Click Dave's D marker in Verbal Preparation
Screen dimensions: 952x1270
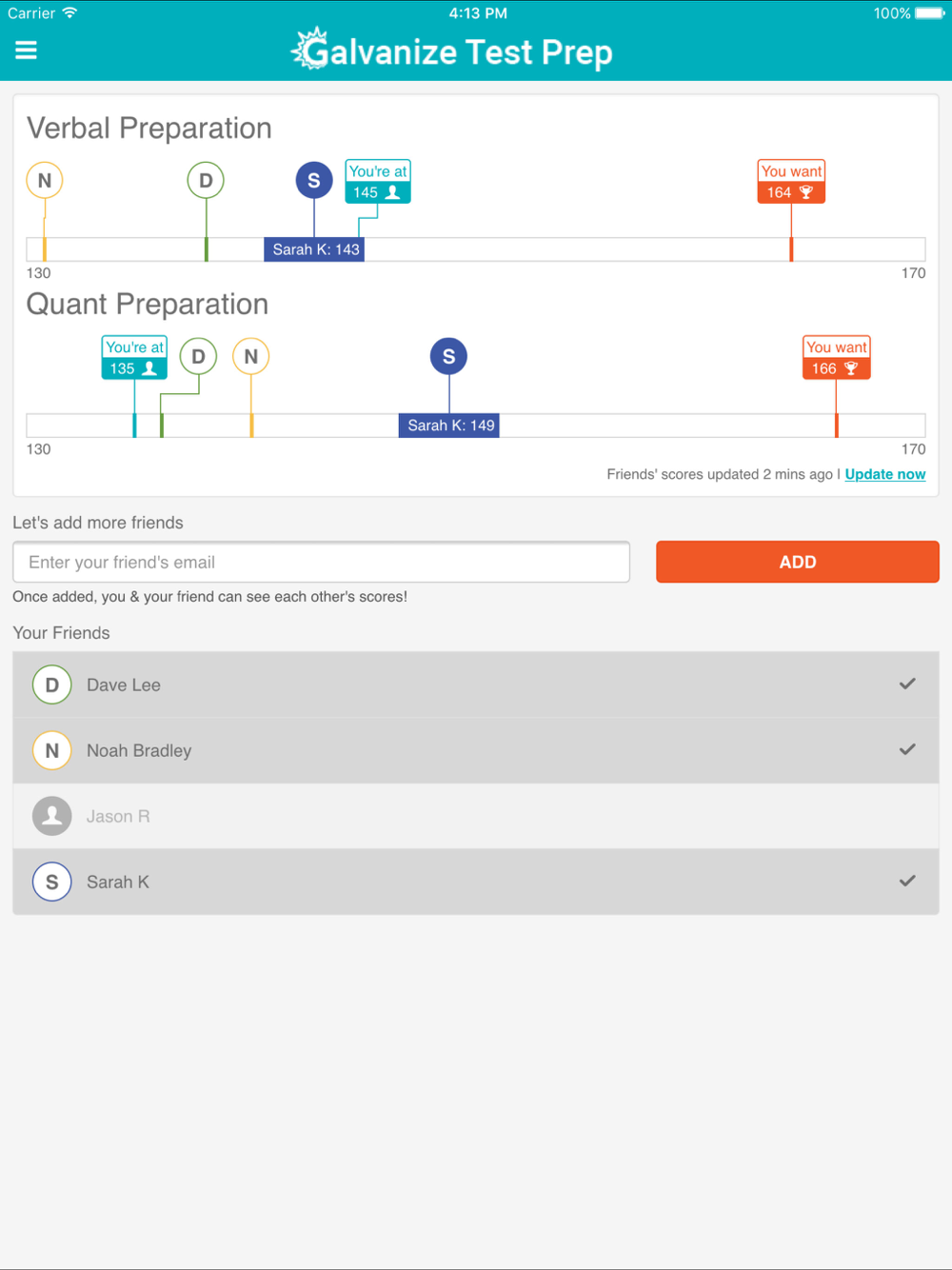point(206,180)
